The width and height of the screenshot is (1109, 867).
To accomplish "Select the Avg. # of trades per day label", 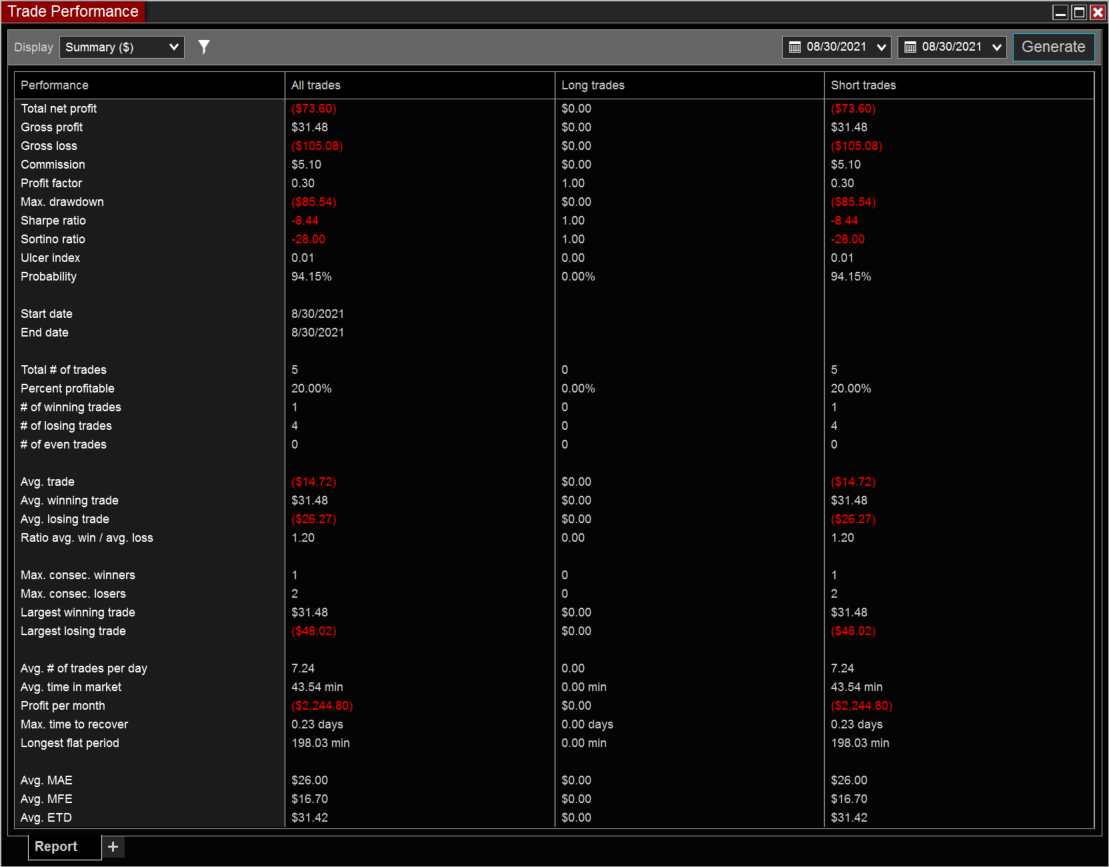I will [84, 668].
